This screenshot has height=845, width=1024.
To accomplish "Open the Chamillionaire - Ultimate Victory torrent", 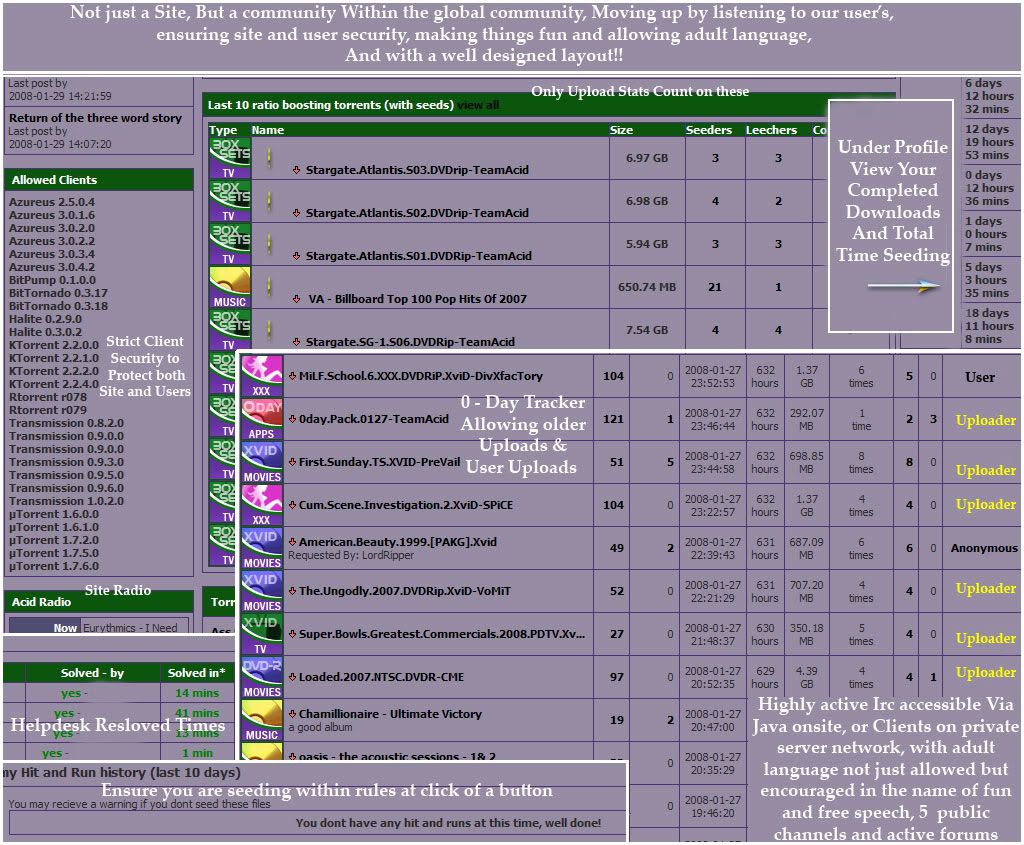I will click(391, 714).
